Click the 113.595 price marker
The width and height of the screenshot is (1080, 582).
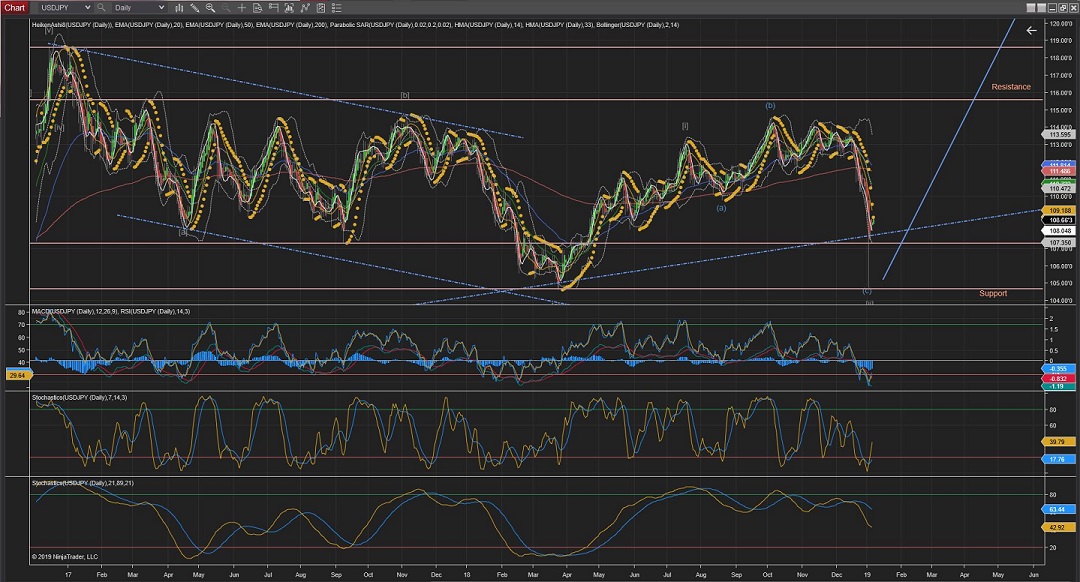tap(1060, 135)
